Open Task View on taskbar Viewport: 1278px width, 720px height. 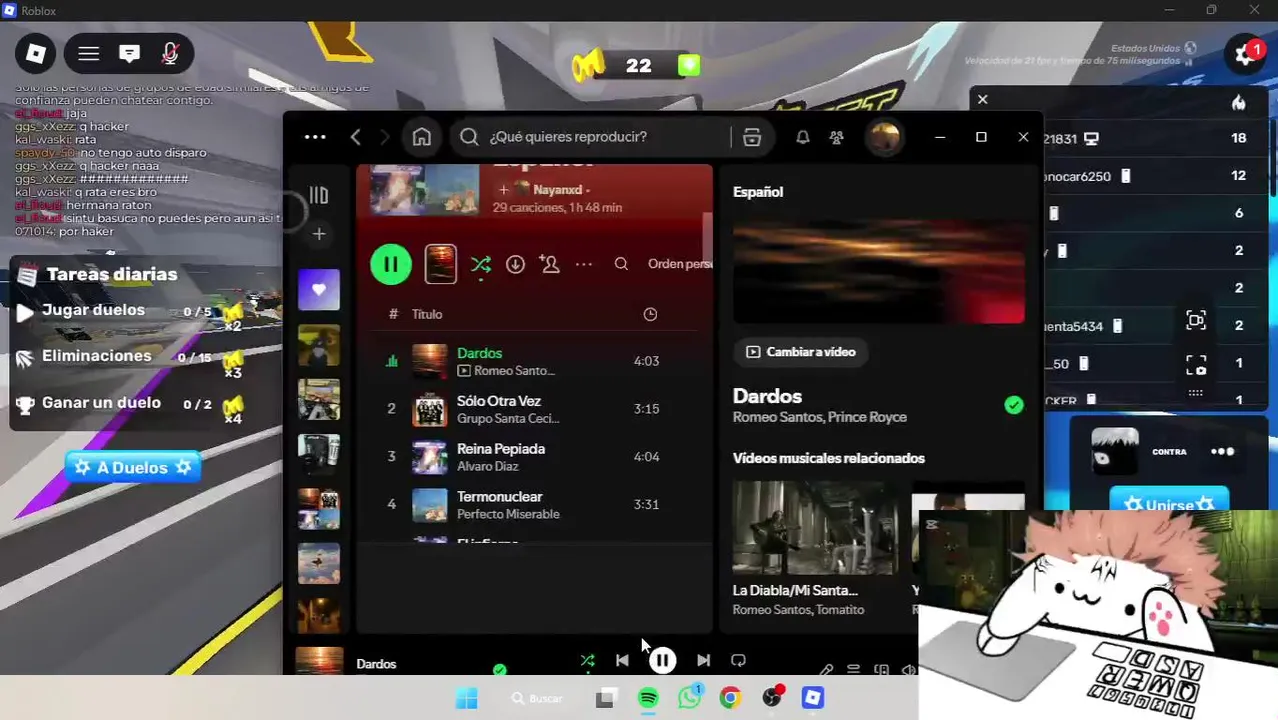point(605,698)
